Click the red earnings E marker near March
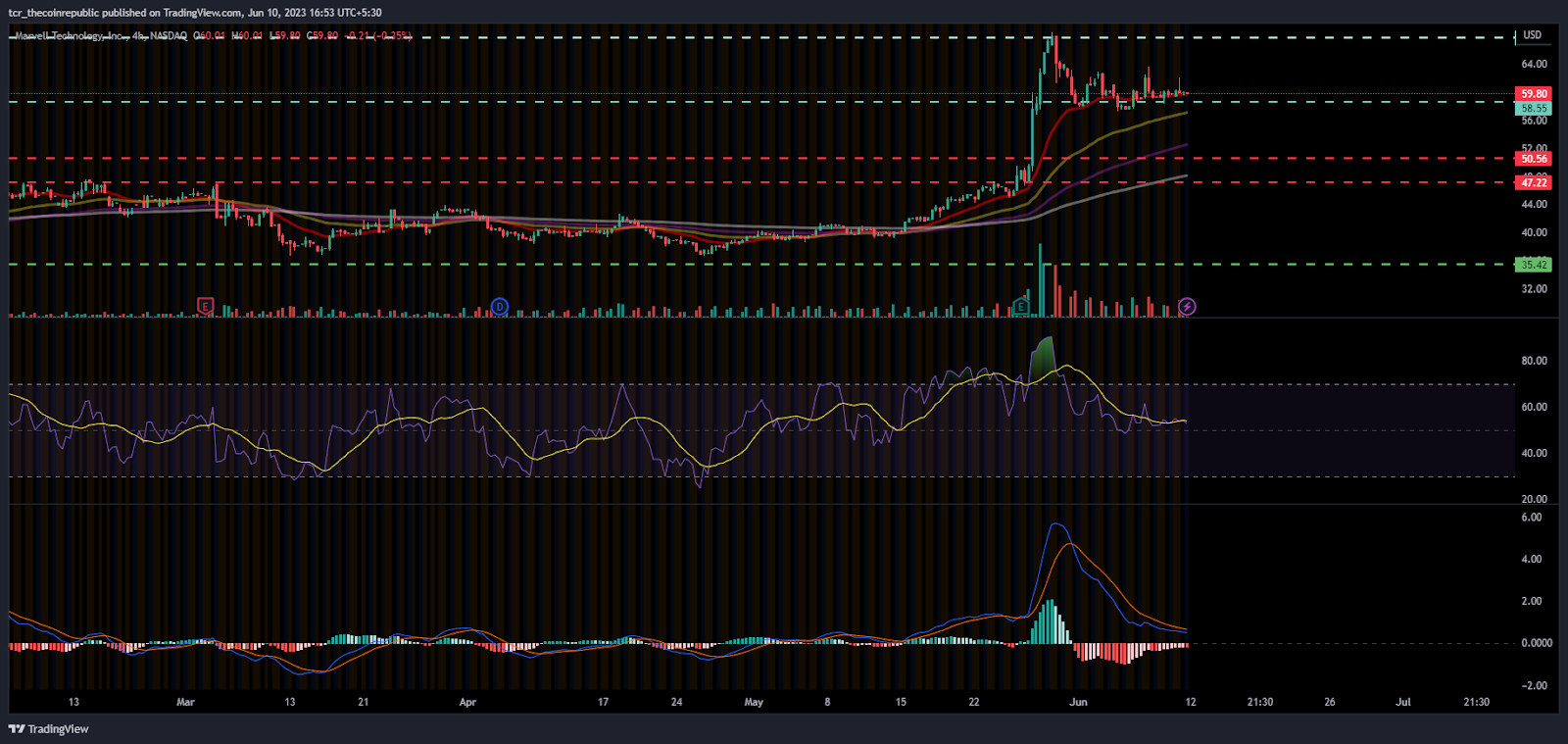This screenshot has width=1568, height=744. tap(205, 306)
